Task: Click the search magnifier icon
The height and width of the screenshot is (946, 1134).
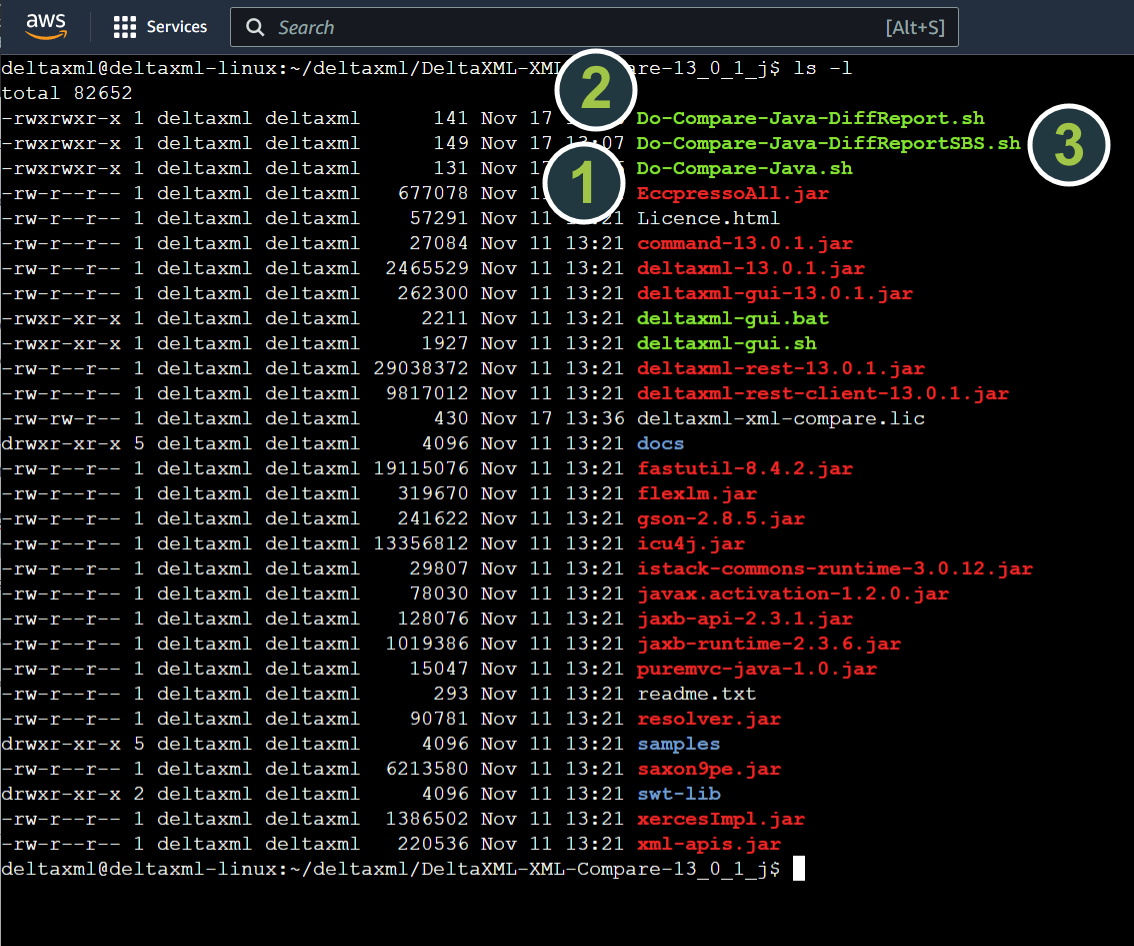Action: (256, 27)
